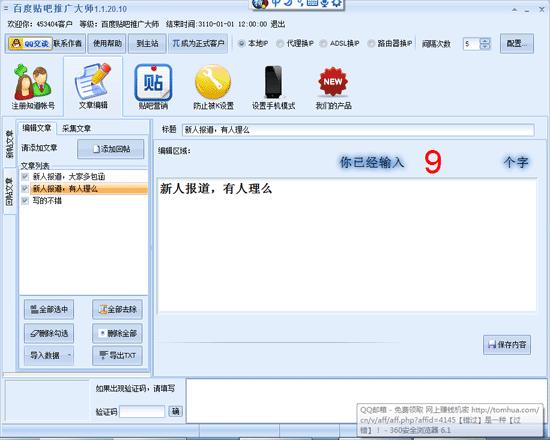Click the 联系作者 label button
The height and width of the screenshot is (440, 550).
68,44
